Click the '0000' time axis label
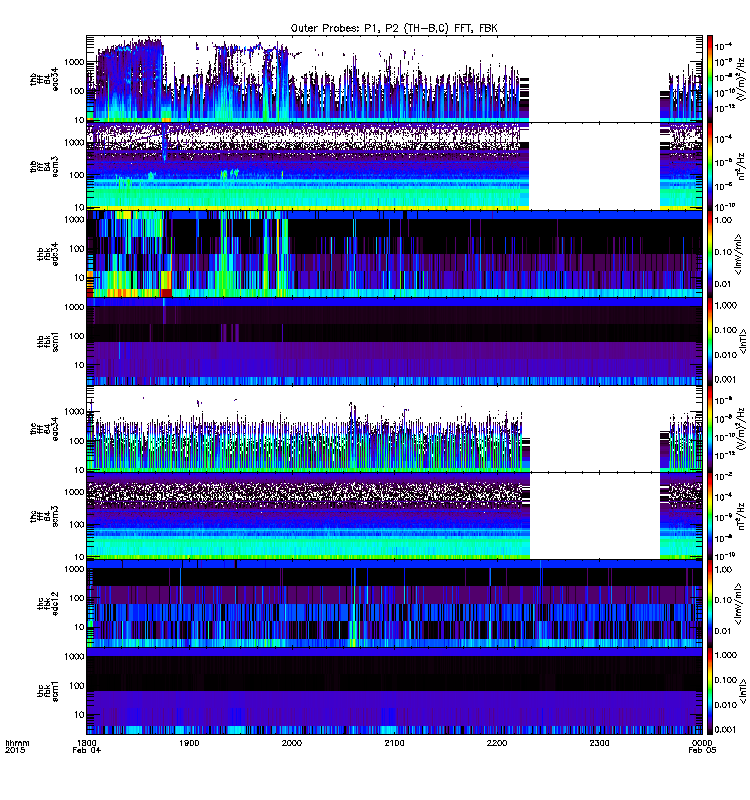Viewport: 750px width, 800px height. coord(702,743)
